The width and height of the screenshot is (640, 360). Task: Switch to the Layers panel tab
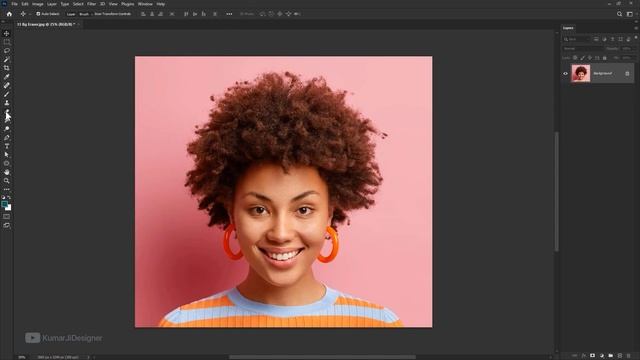pos(568,28)
